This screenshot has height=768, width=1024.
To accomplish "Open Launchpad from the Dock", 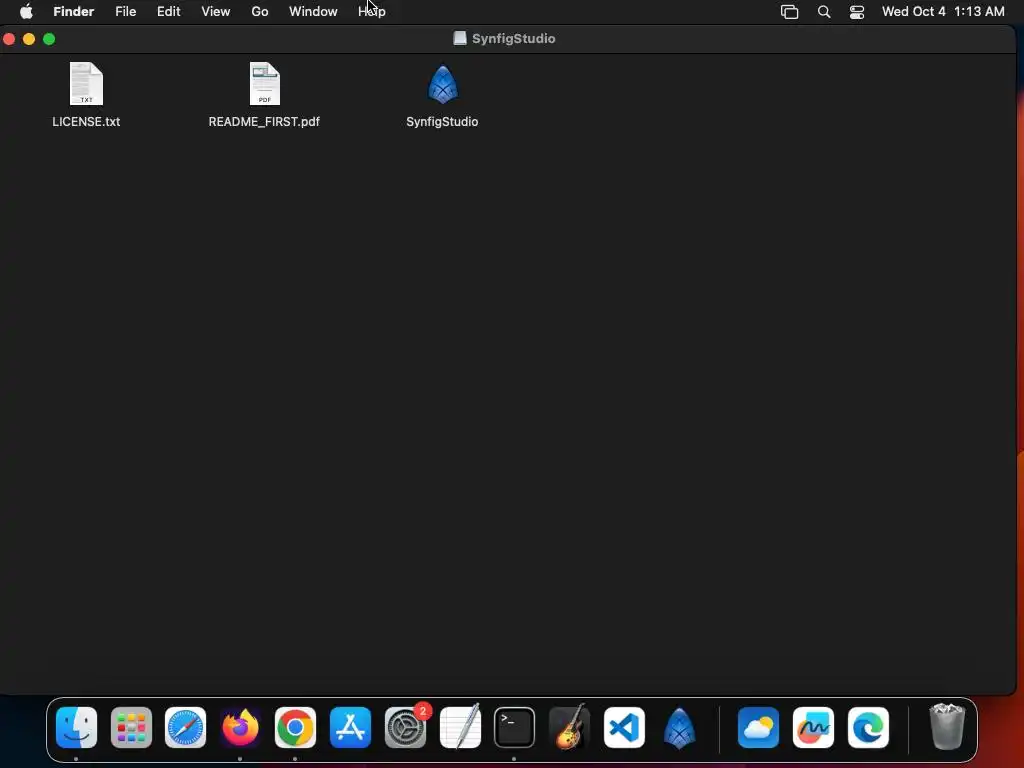I will (131, 727).
